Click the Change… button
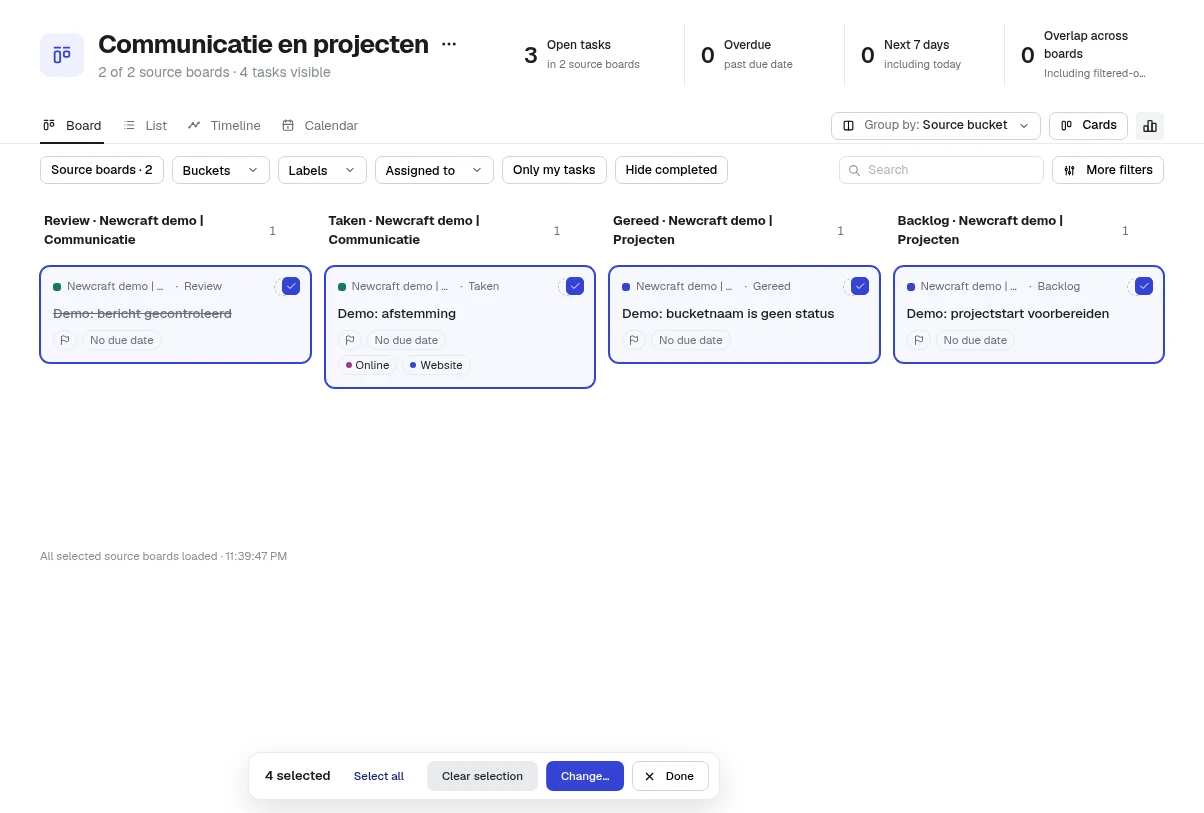The width and height of the screenshot is (1204, 813). pos(585,776)
